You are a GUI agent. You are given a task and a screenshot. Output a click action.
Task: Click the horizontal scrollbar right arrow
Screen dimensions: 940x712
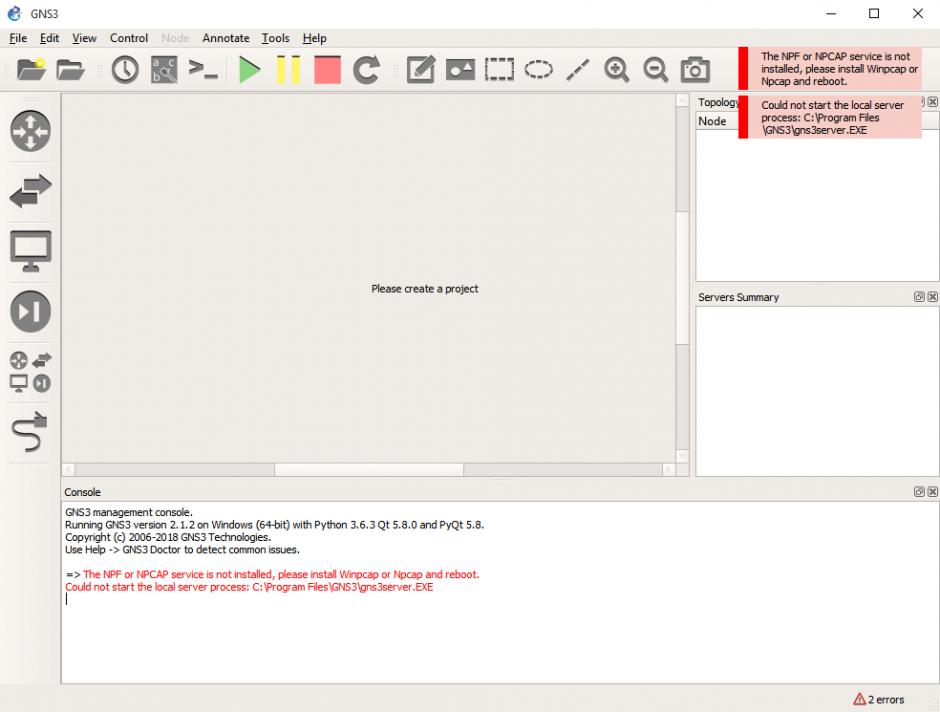(668, 469)
